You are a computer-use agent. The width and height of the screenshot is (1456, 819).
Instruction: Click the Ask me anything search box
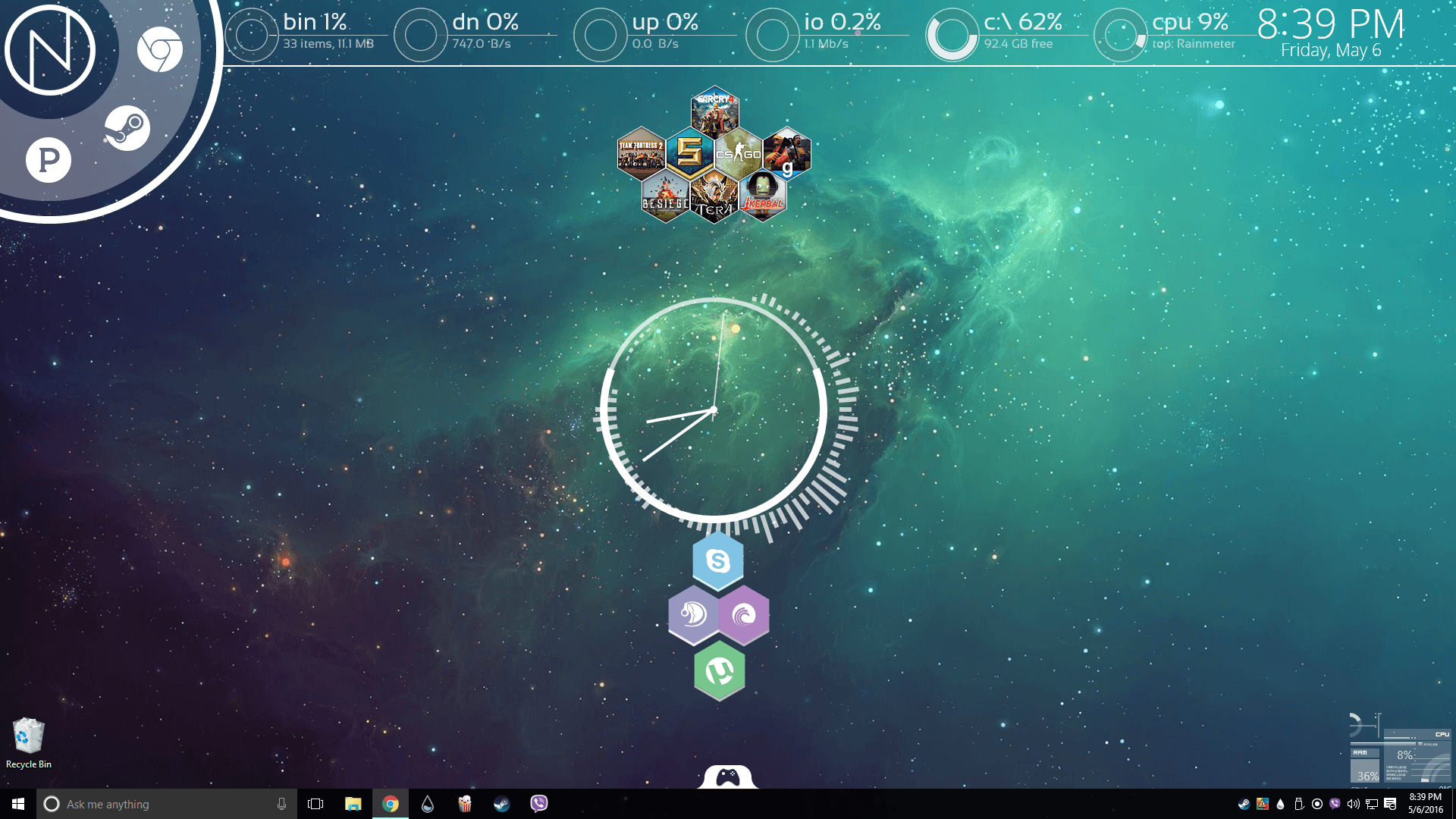(167, 804)
